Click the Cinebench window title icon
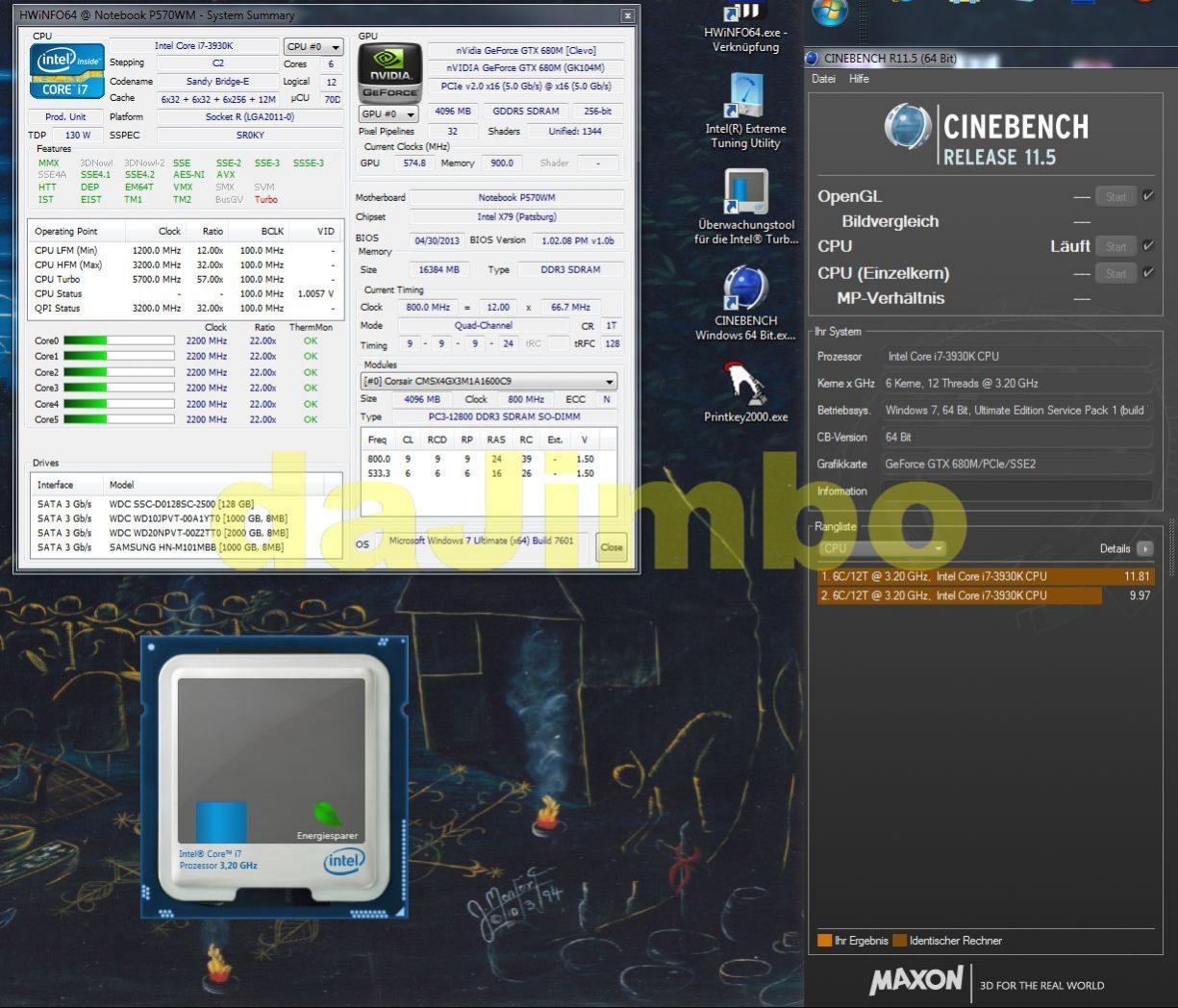This screenshot has height=1008, width=1178. coord(814,59)
